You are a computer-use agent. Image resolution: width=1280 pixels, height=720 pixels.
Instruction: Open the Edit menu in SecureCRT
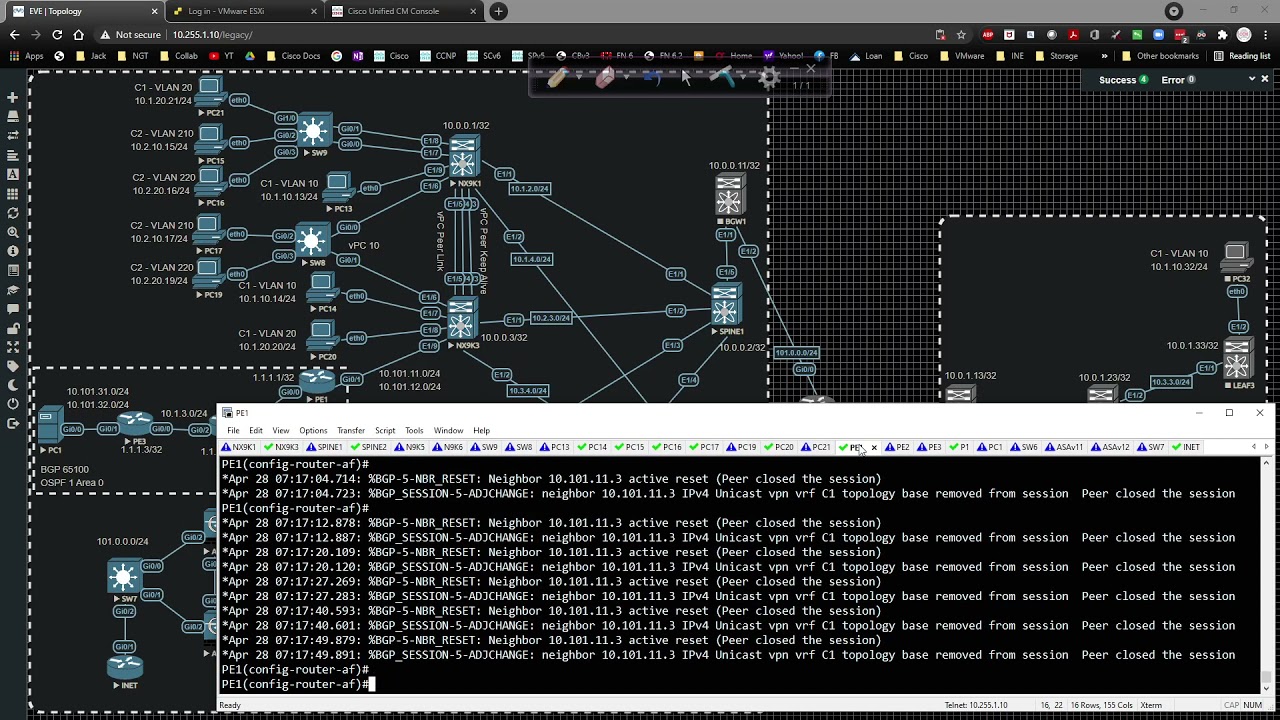256,430
